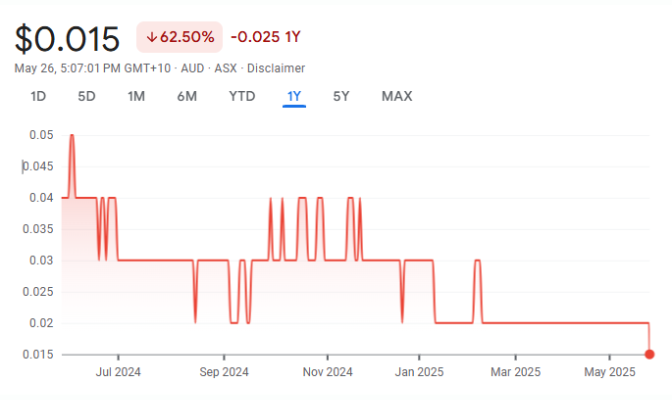Select the 1D time range tab
Screen dimensions: 672x400
(x=38, y=96)
